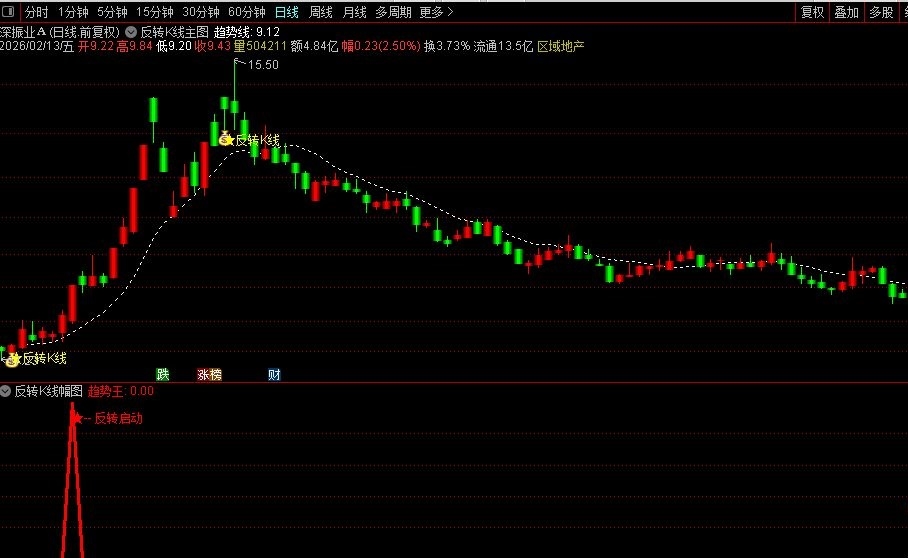The height and width of the screenshot is (558, 908).
Task: Click the 高9.84 high price text
Action: [x=134, y=46]
